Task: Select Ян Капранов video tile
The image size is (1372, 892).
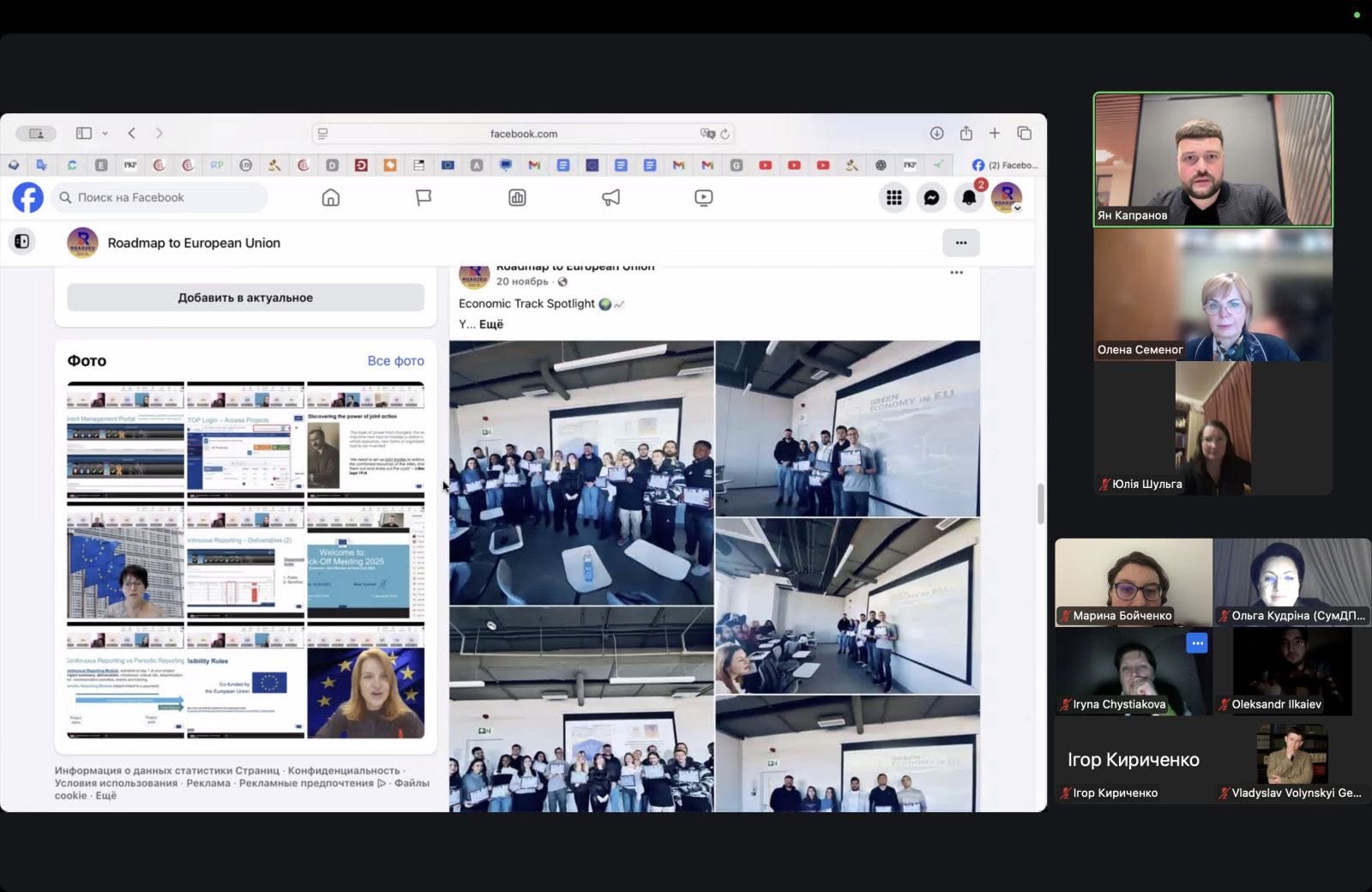Action: (x=1213, y=160)
